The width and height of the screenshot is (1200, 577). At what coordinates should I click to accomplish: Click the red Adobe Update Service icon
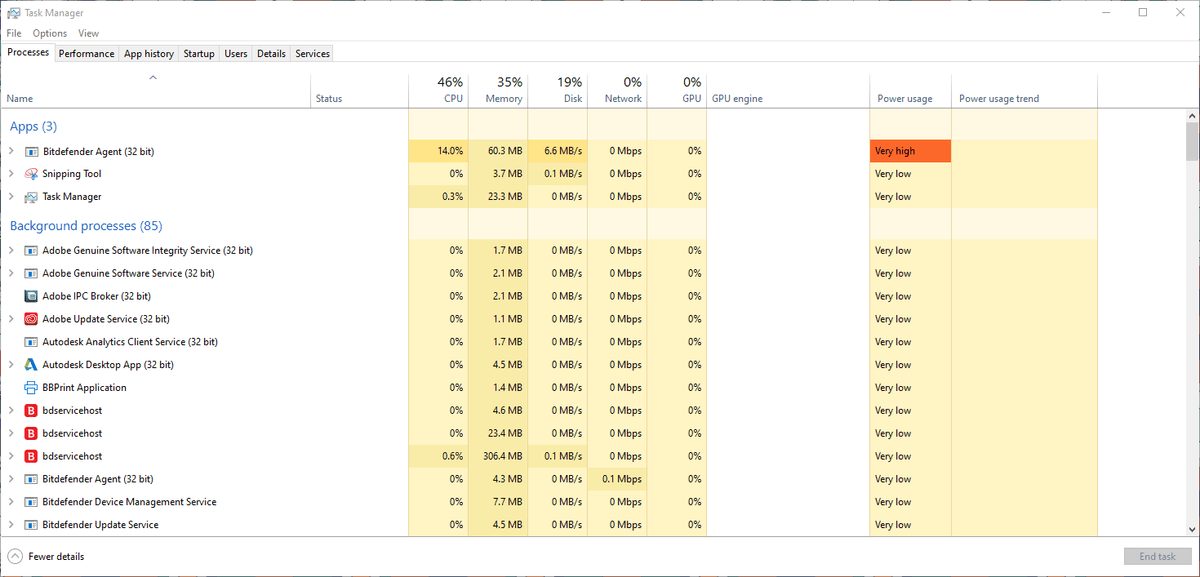click(x=31, y=319)
